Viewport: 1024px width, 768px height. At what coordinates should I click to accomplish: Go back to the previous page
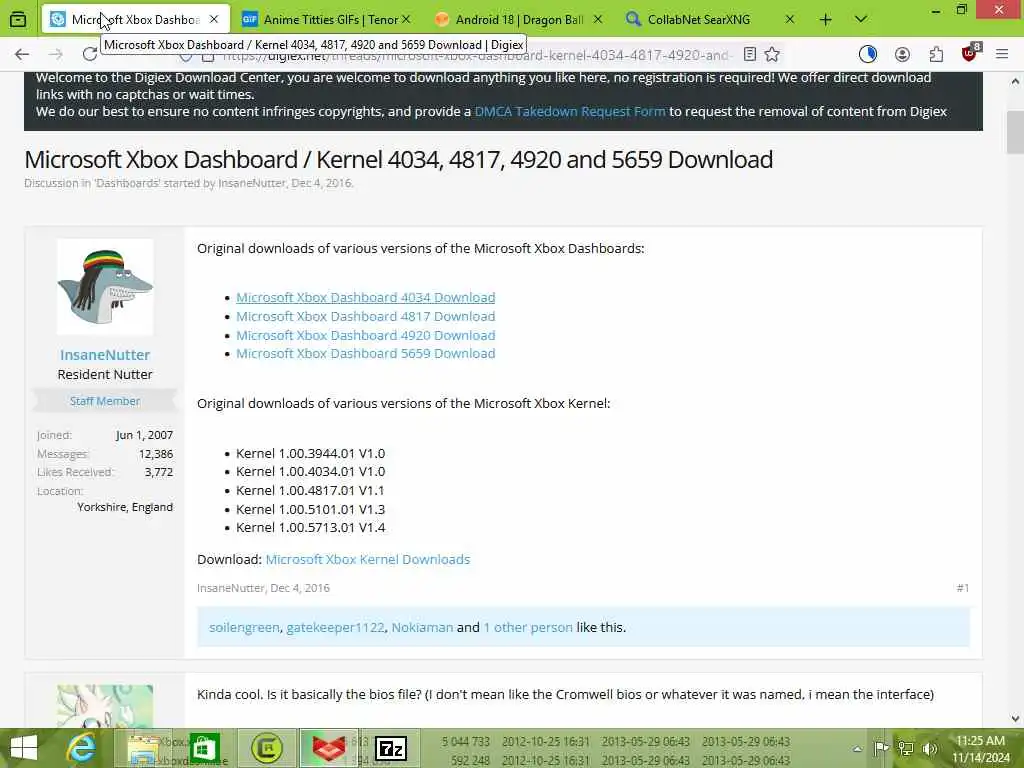tap(22, 54)
